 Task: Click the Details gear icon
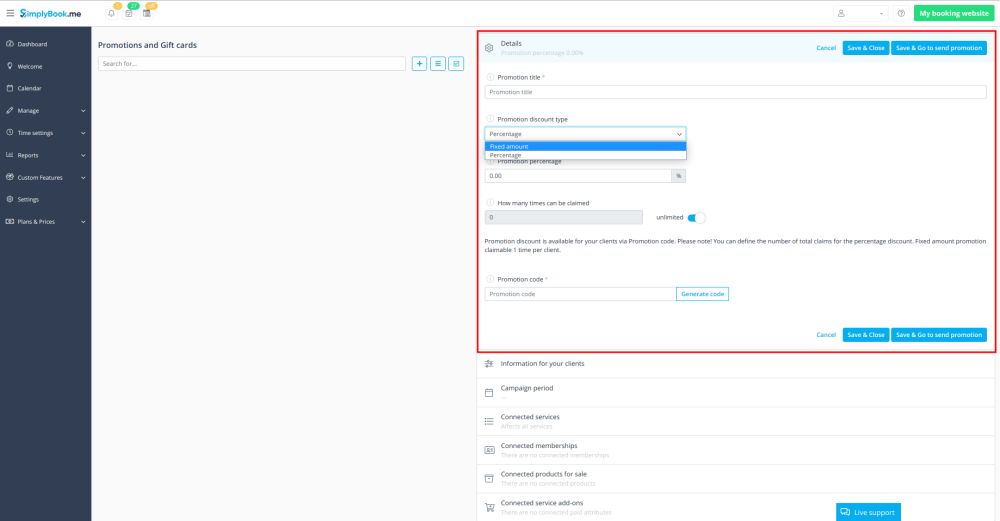coord(489,48)
